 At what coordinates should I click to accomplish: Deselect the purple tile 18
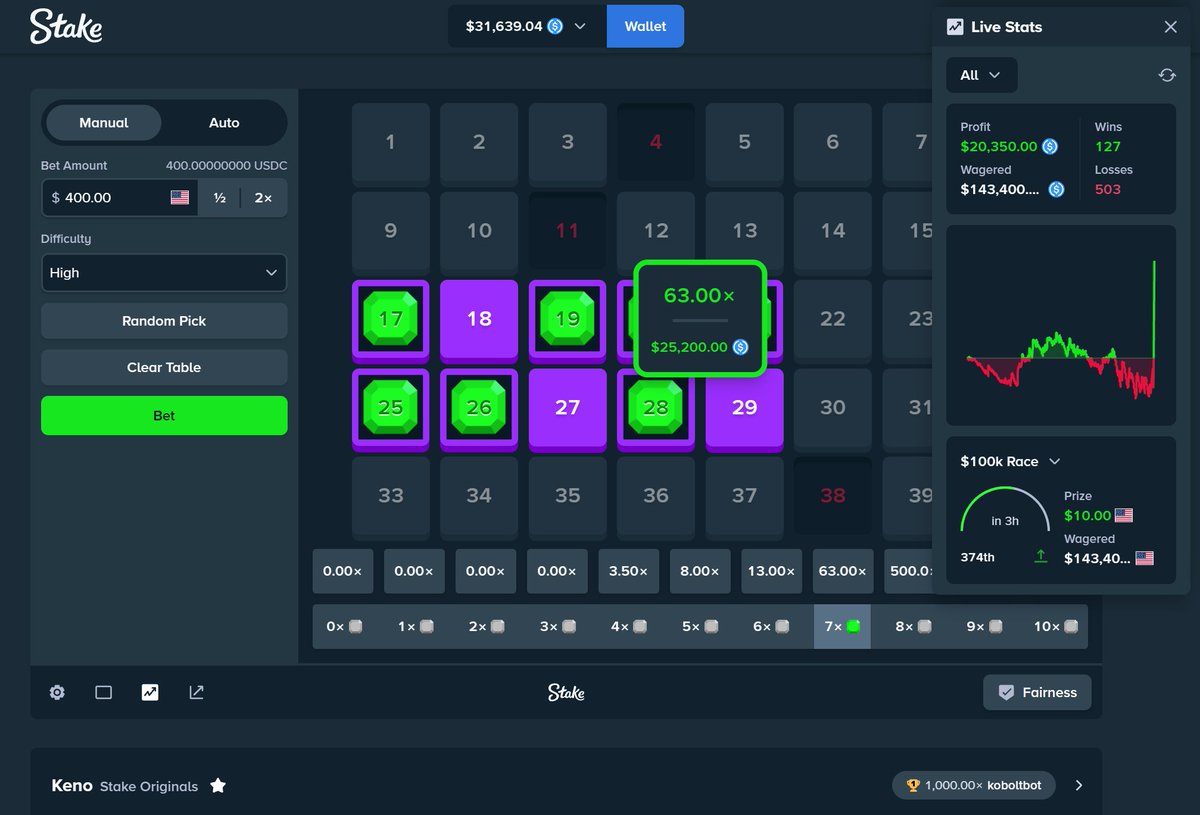(479, 319)
